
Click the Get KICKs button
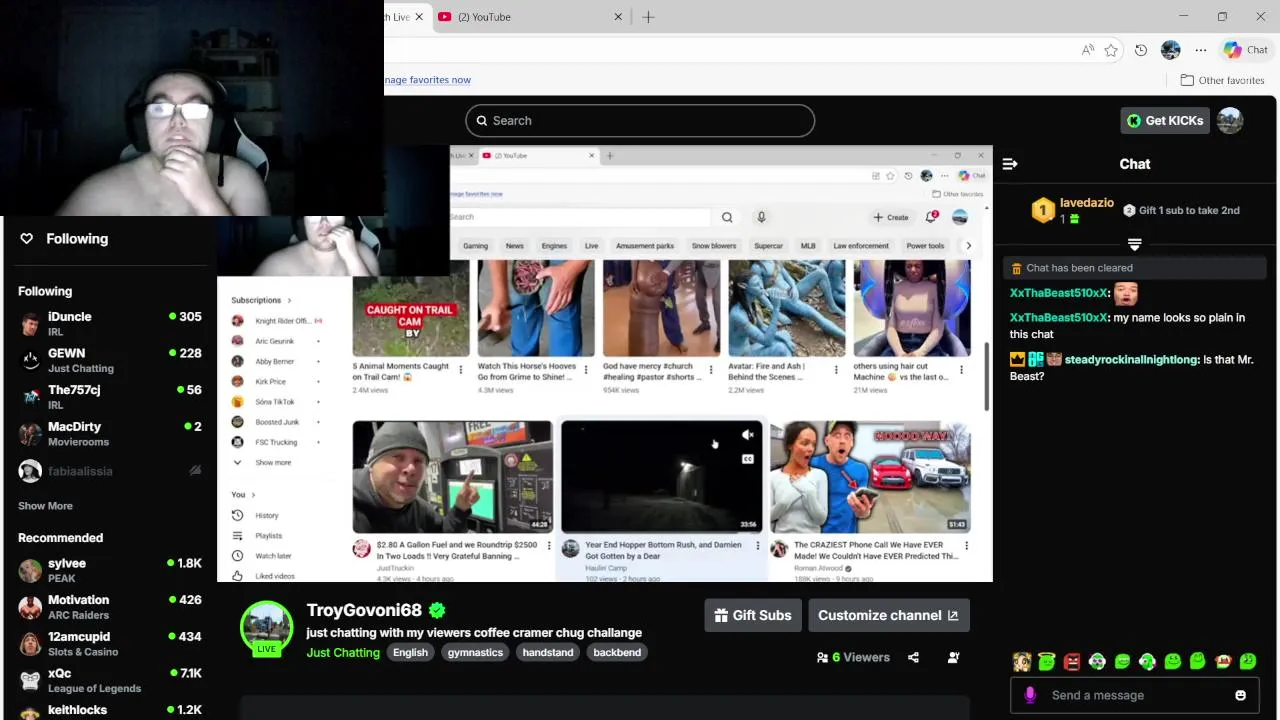pos(1165,121)
